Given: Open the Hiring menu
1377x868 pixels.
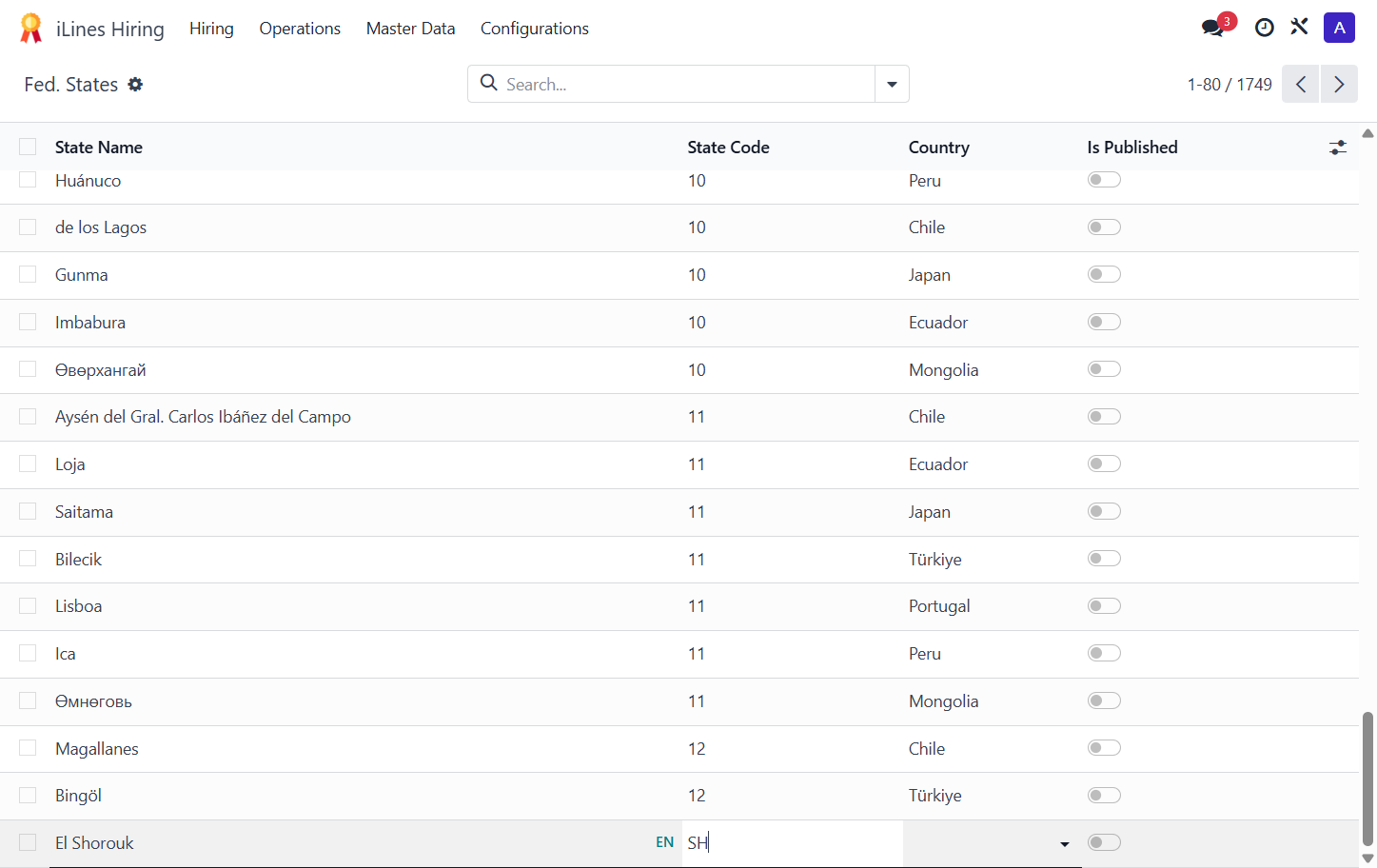Looking at the screenshot, I should click(x=211, y=29).
